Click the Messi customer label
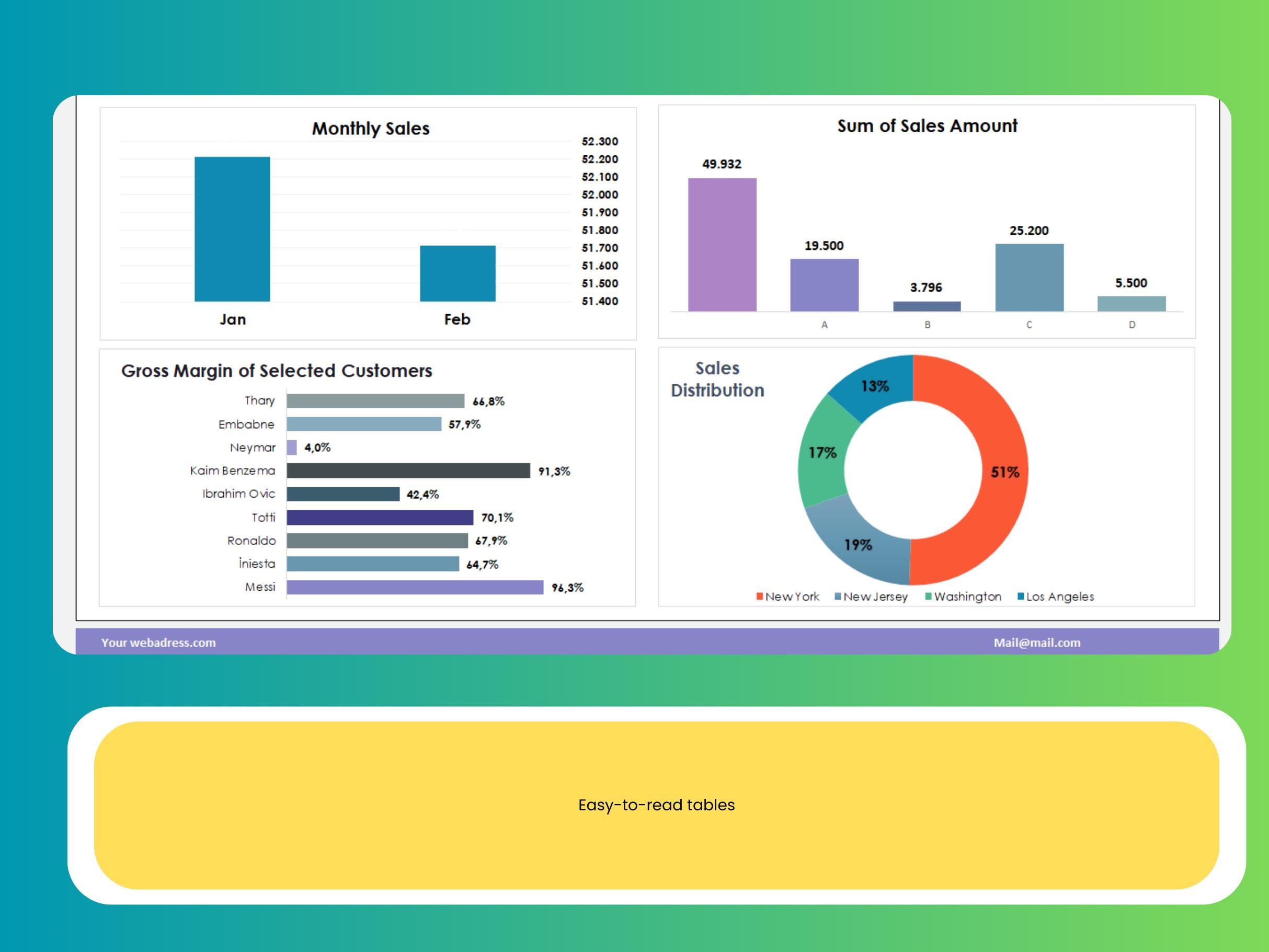Image resolution: width=1269 pixels, height=952 pixels. [260, 587]
